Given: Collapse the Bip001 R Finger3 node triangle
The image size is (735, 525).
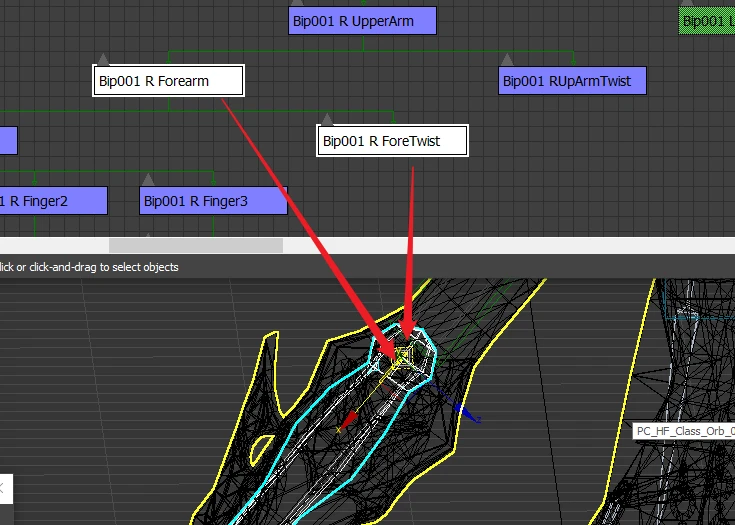Looking at the screenshot, I should click(148, 179).
